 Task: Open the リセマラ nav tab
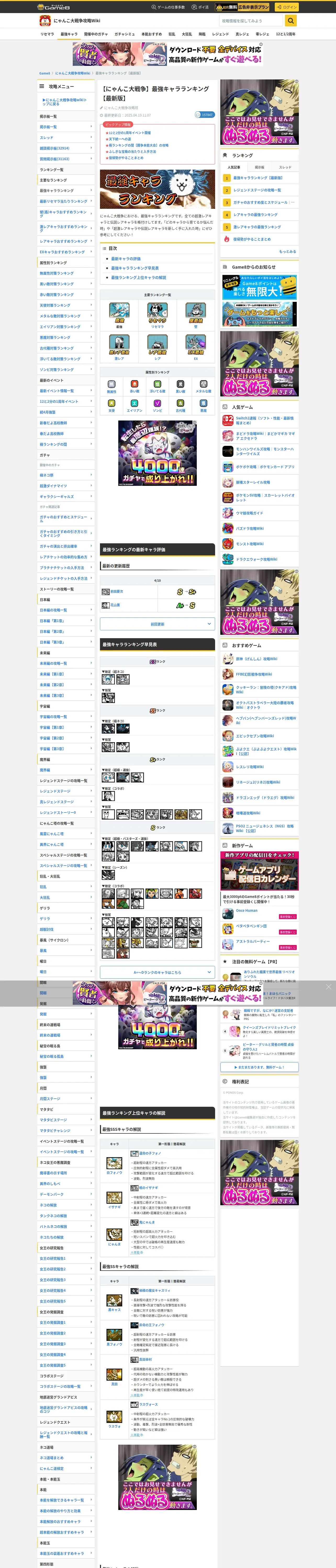[x=47, y=34]
